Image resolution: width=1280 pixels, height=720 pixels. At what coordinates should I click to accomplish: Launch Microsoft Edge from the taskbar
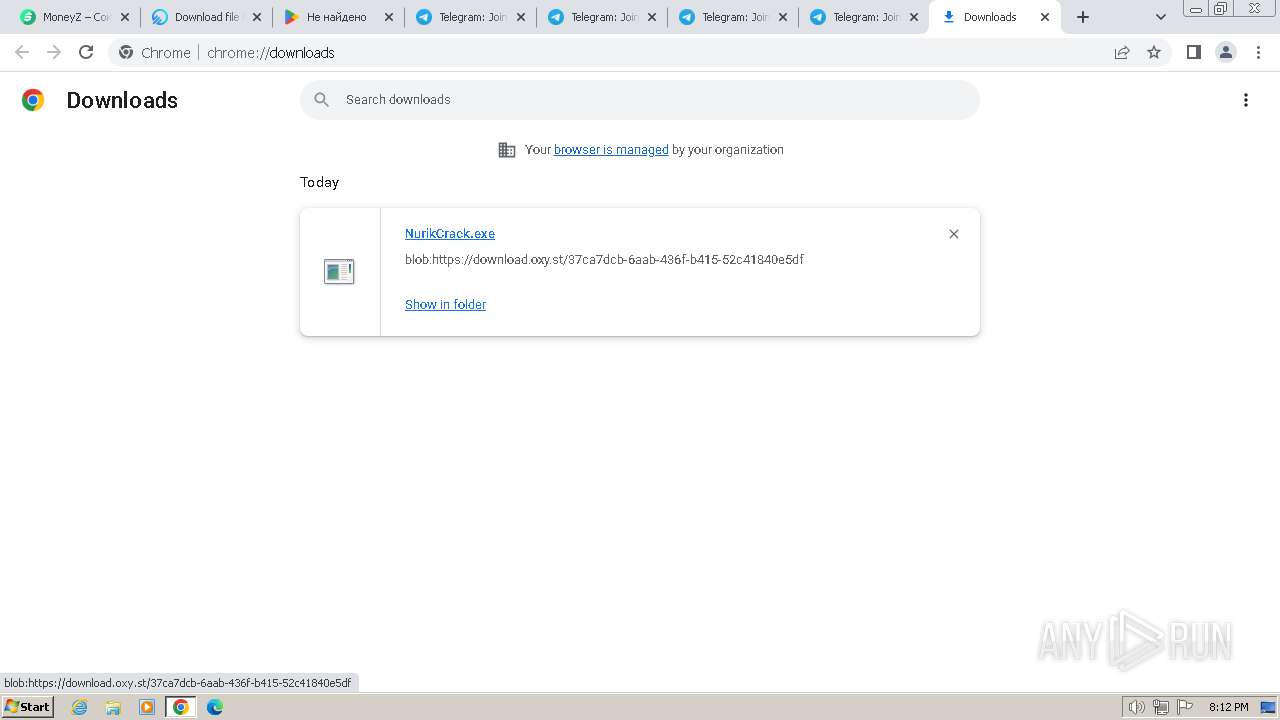coord(215,707)
